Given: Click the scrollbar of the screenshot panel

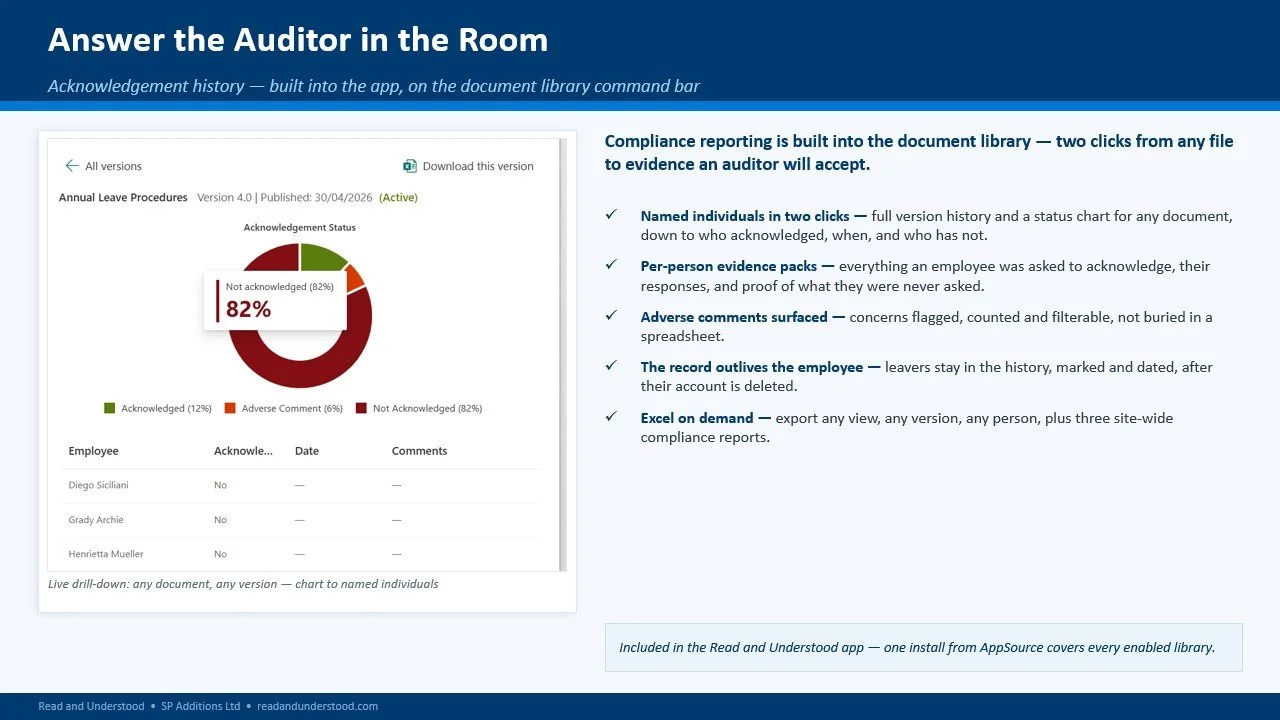Looking at the screenshot, I should coord(562,355).
